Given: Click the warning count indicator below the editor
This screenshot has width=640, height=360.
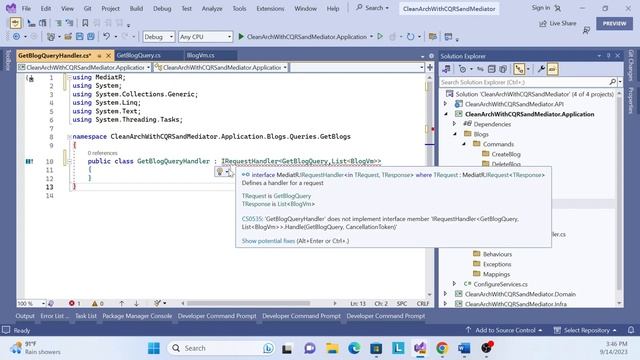Looking at the screenshot, I should [98, 303].
